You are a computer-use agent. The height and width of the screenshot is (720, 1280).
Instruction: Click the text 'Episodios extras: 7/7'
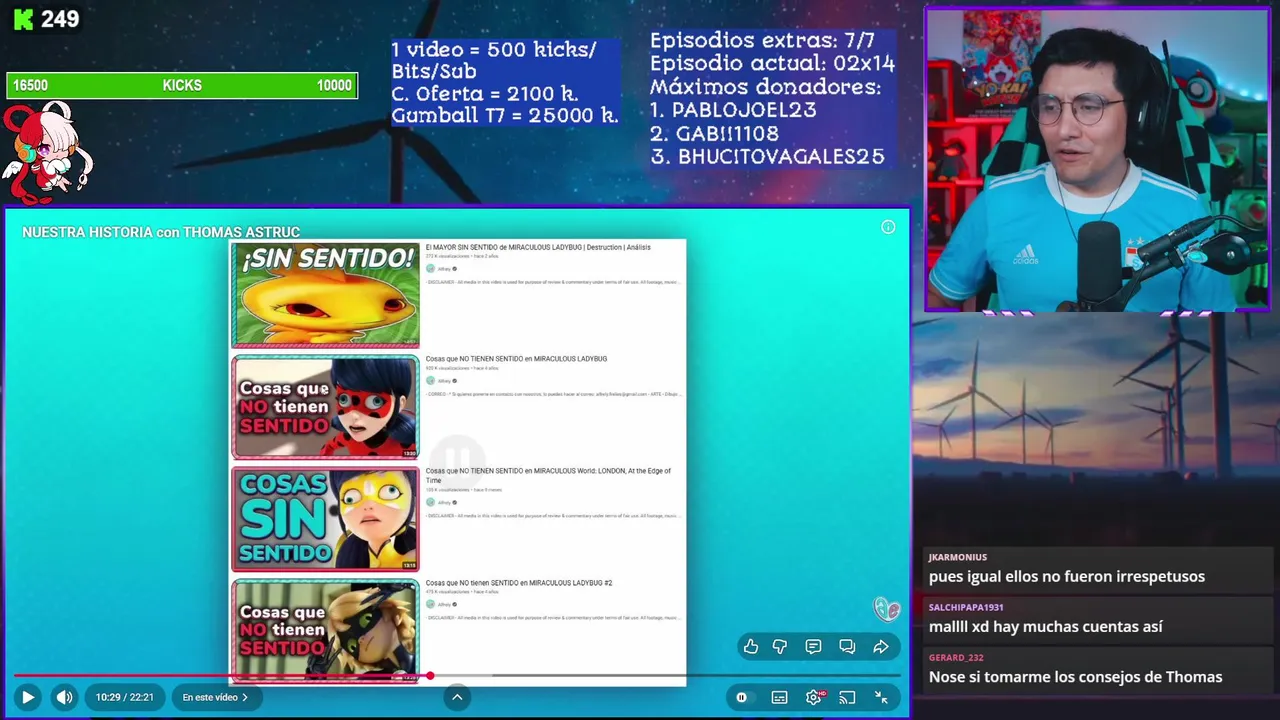762,41
